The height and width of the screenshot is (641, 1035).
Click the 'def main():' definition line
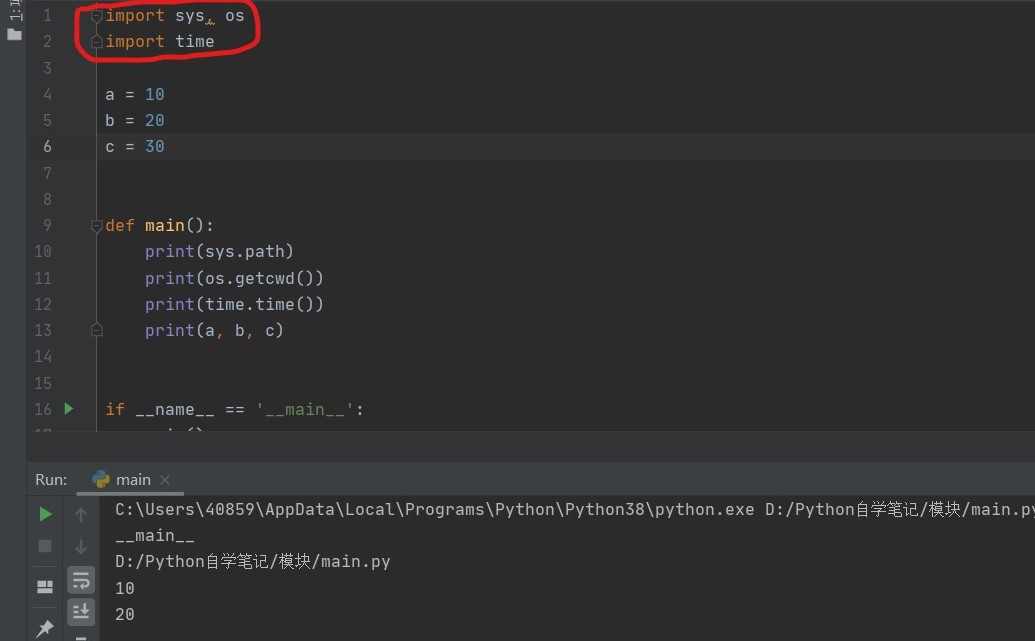159,226
